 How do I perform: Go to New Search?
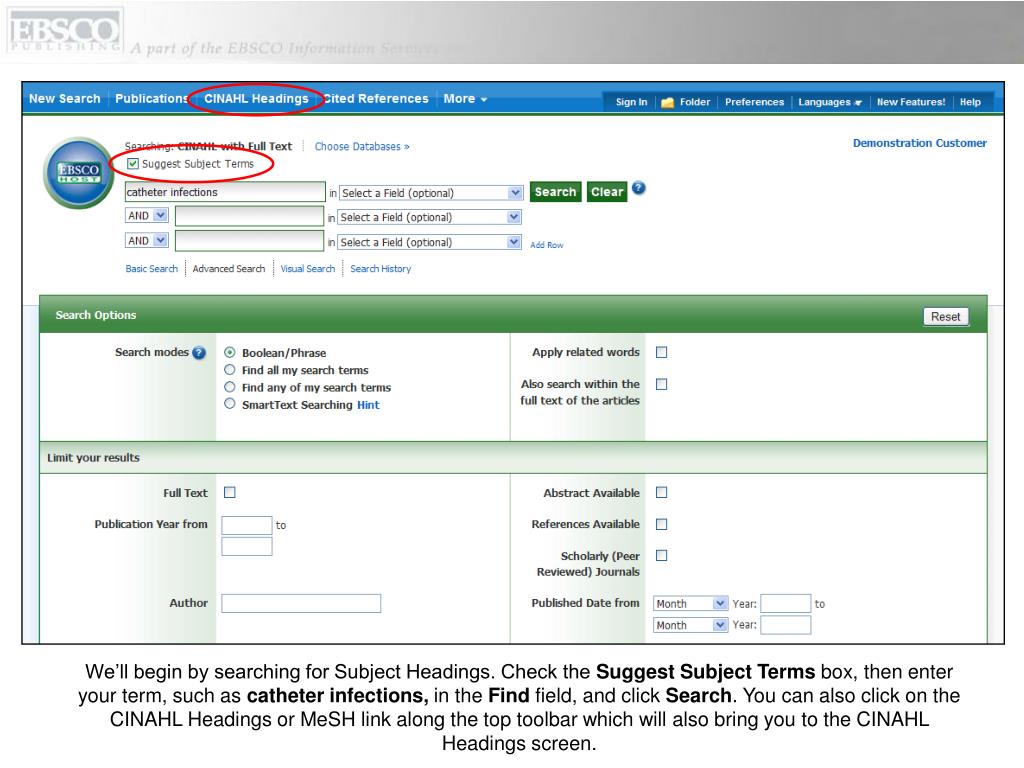65,99
